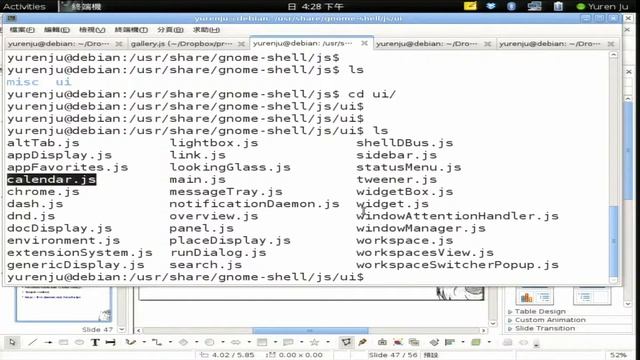
Task: Click the Rotate tool icon
Action: click(x=434, y=342)
